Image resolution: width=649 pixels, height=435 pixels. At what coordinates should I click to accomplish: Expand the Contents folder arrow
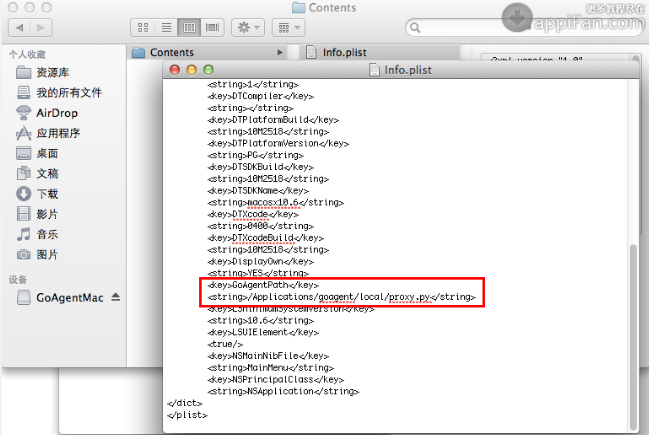280,53
